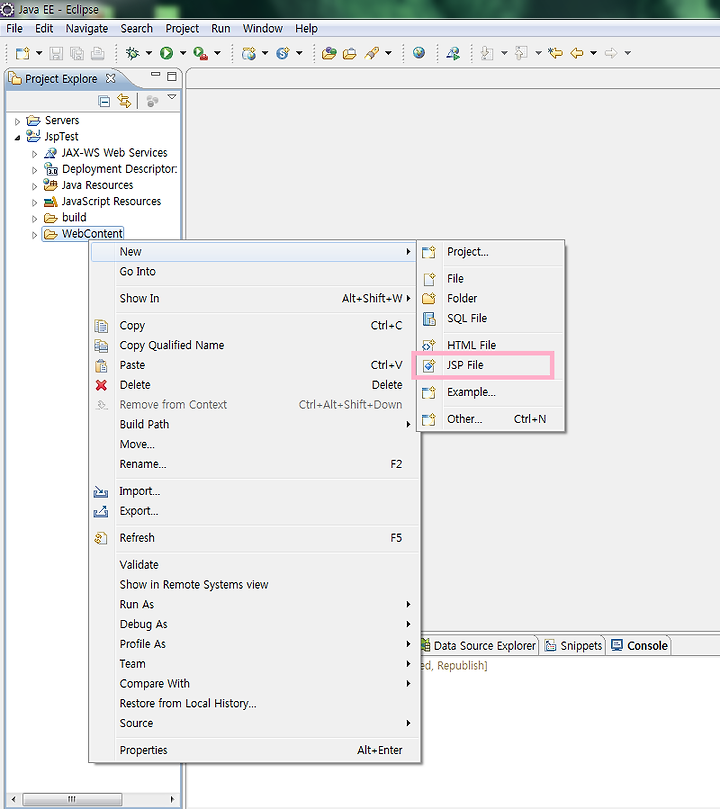Click the Run Last Tool icon
Image resolution: width=720 pixels, height=809 pixels.
pos(200,53)
